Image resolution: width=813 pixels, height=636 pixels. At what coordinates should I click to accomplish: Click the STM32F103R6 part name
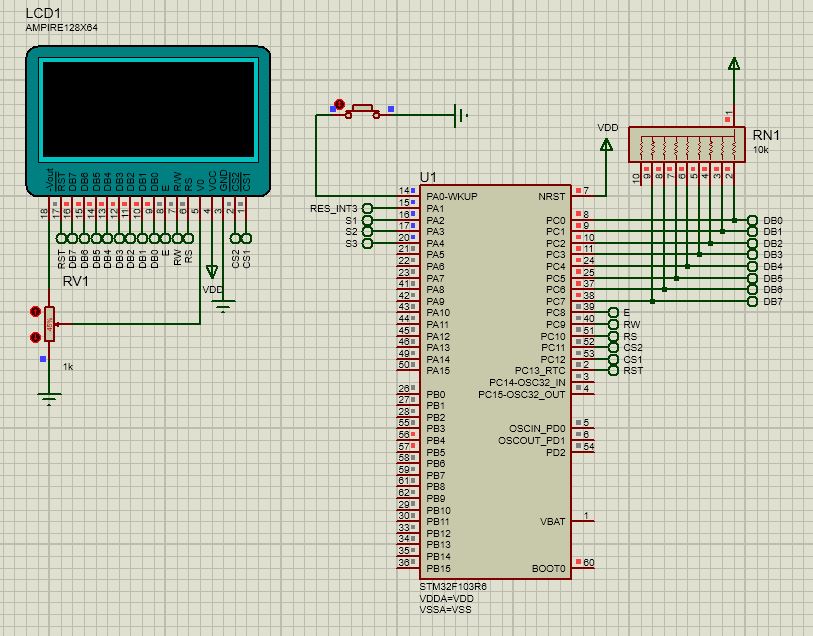click(453, 587)
